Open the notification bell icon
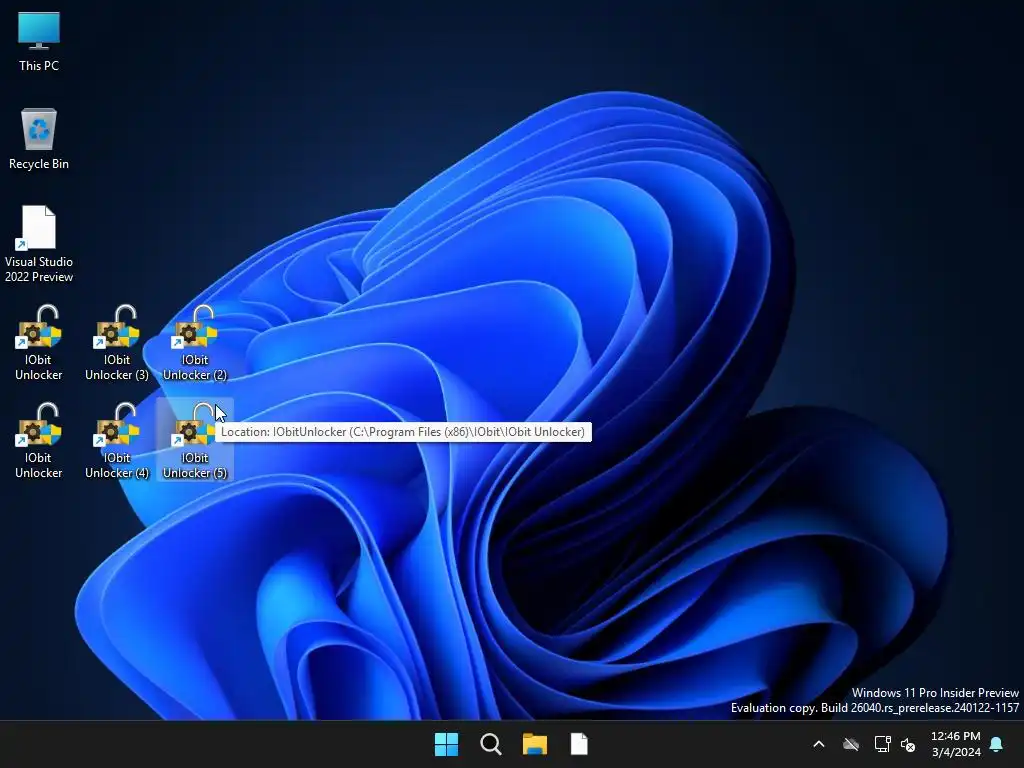Screen dimensions: 1024x768 point(997,744)
